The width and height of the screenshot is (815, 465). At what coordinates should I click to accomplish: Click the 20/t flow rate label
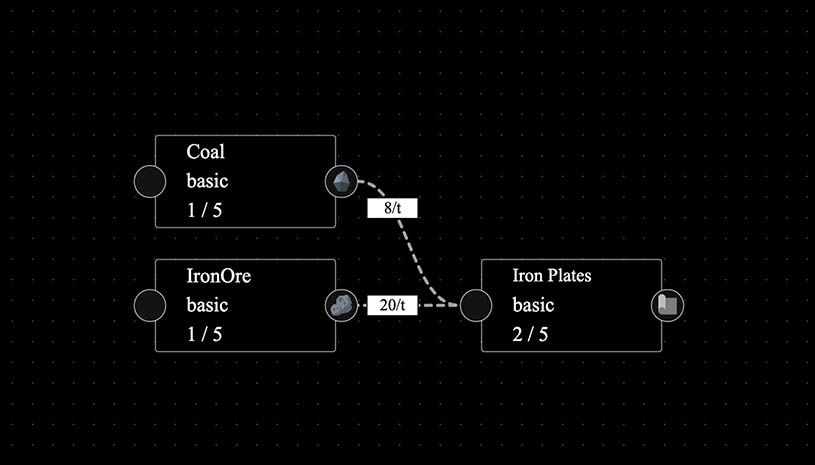pyautogui.click(x=392, y=305)
